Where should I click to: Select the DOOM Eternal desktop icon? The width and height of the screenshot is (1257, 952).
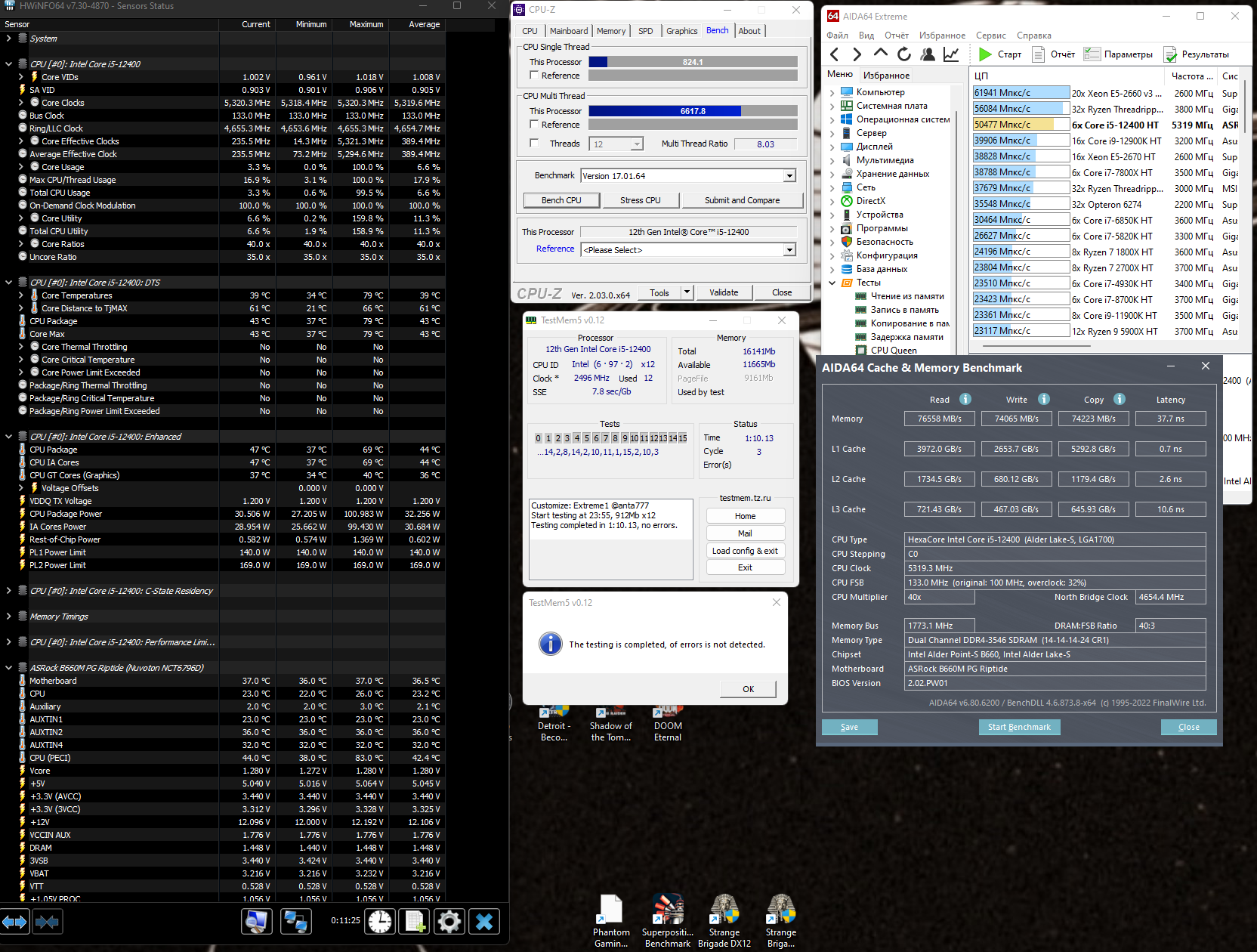[668, 725]
